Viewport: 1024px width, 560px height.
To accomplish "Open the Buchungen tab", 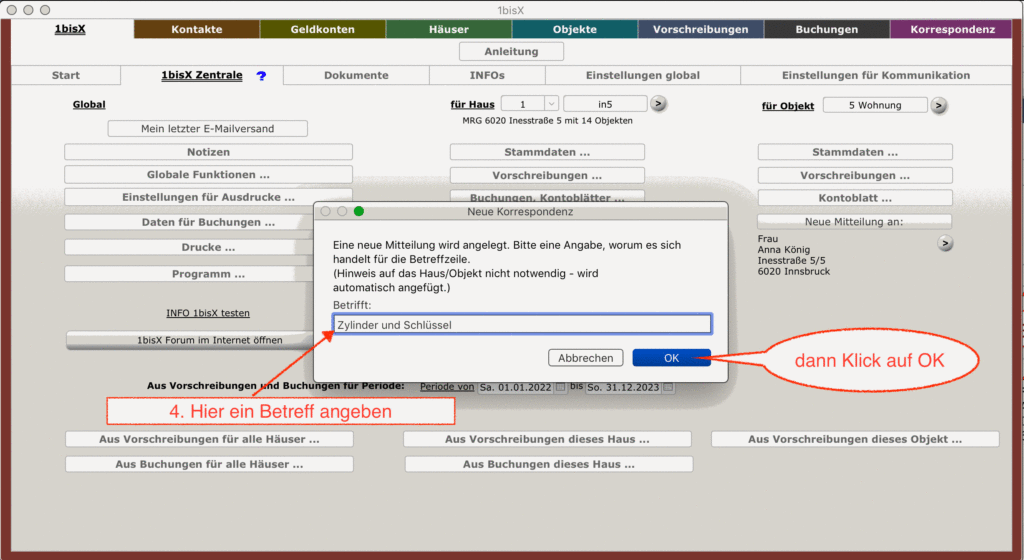I will click(827, 29).
